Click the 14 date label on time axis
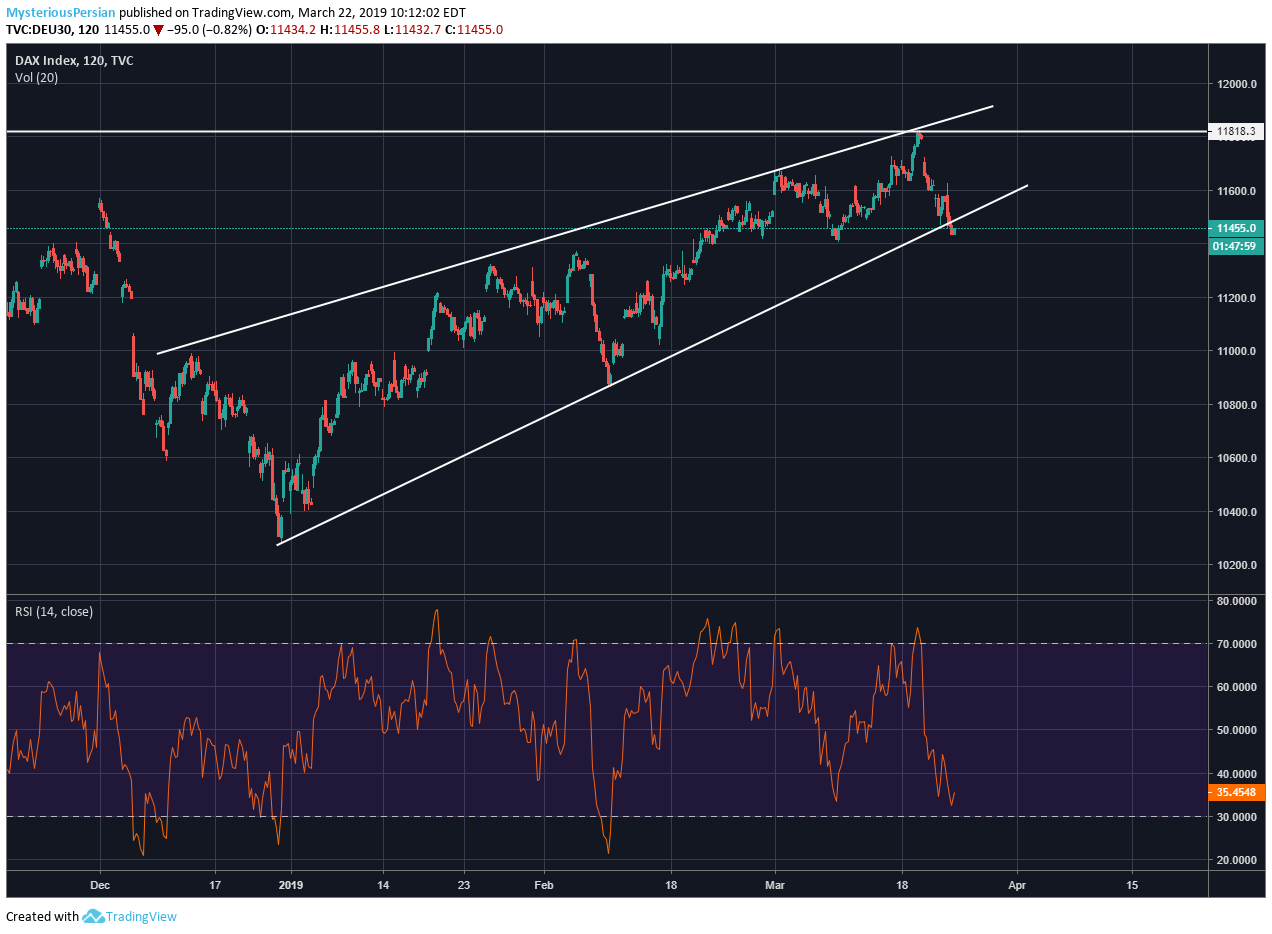Image resolution: width=1272 pixels, height=934 pixels. (385, 885)
